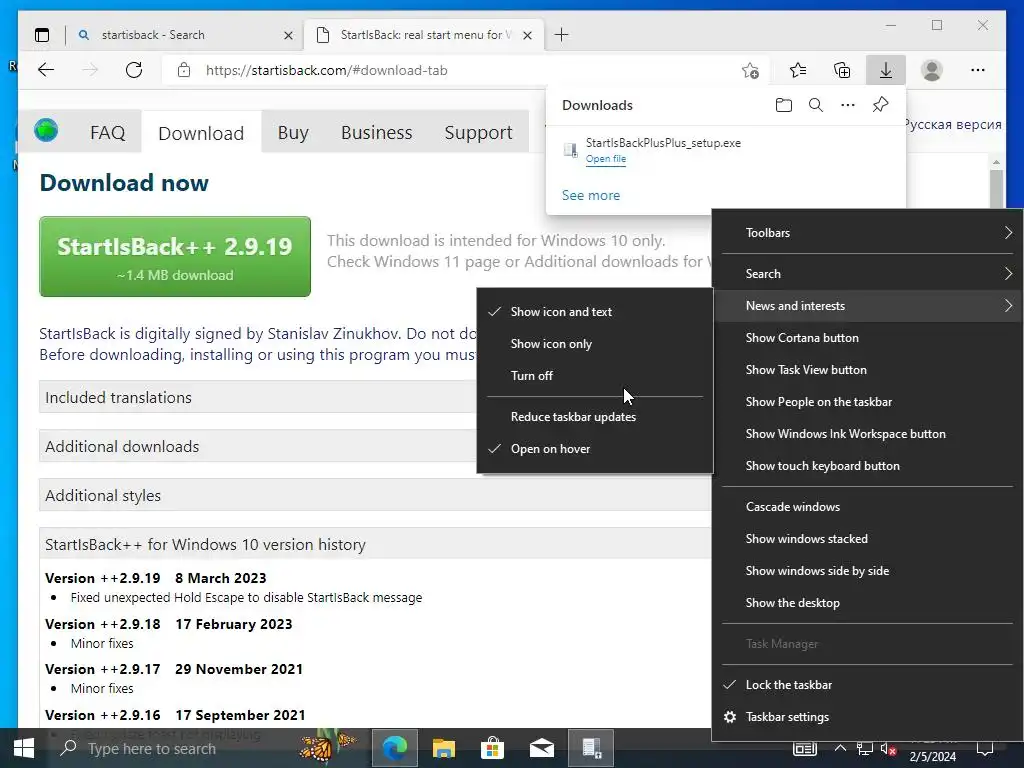Enable Reduce taskbar updates
Viewport: 1024px width, 768px height.
coord(594,417)
